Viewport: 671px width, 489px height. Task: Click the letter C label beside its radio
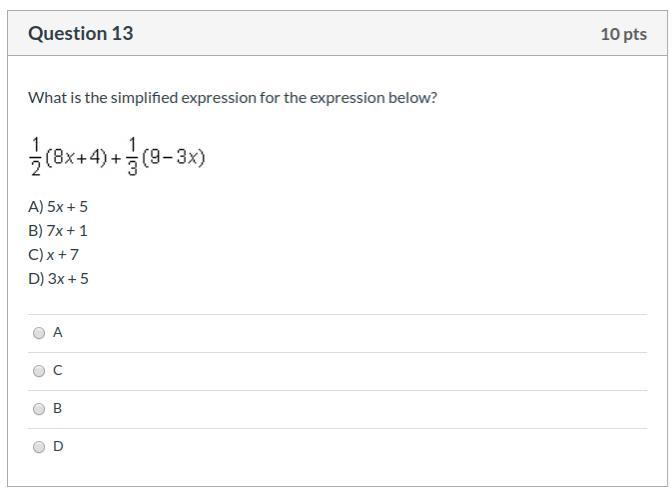click(58, 370)
